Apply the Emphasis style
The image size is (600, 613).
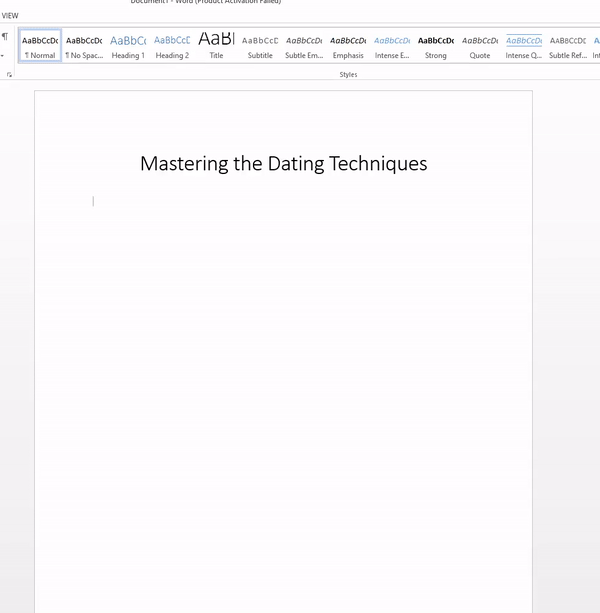point(348,46)
